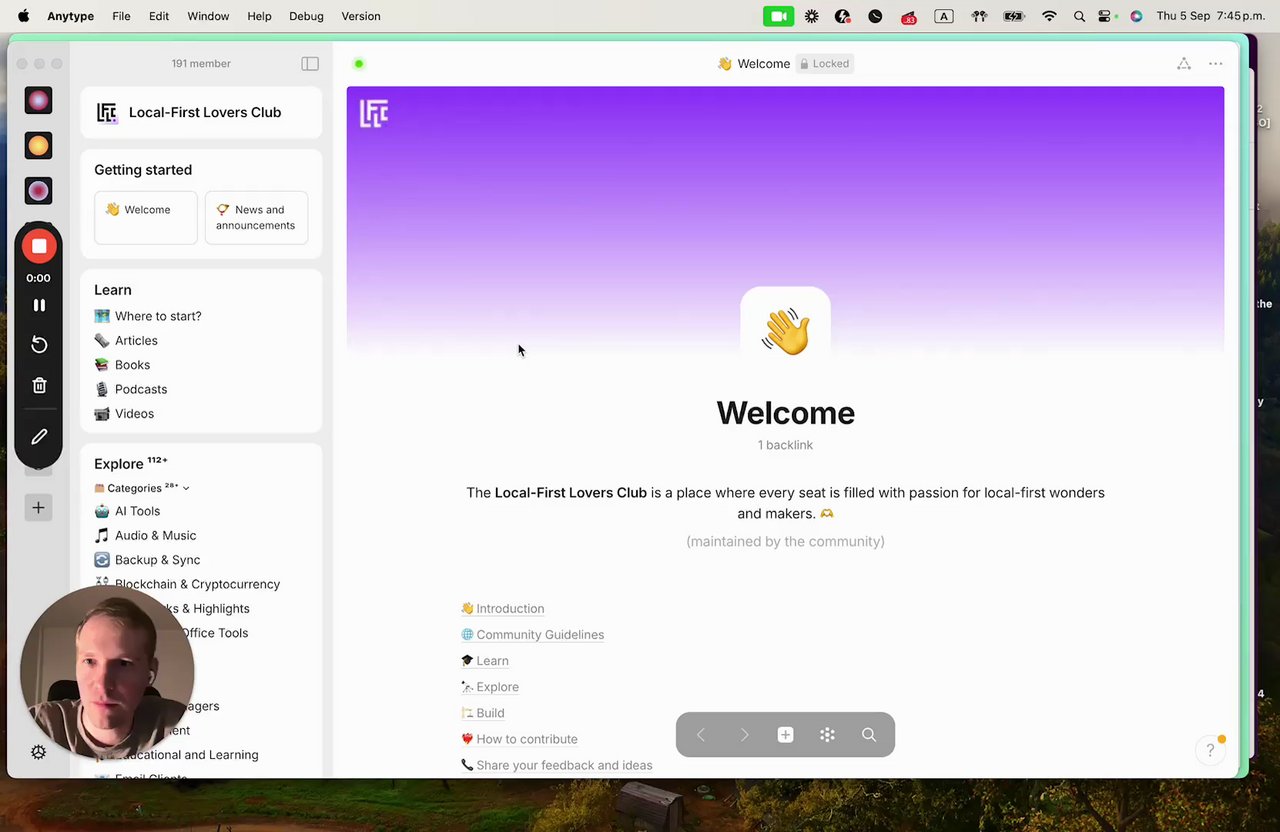Open the Debug menu
Viewport: 1280px width, 832px height.
[306, 16]
